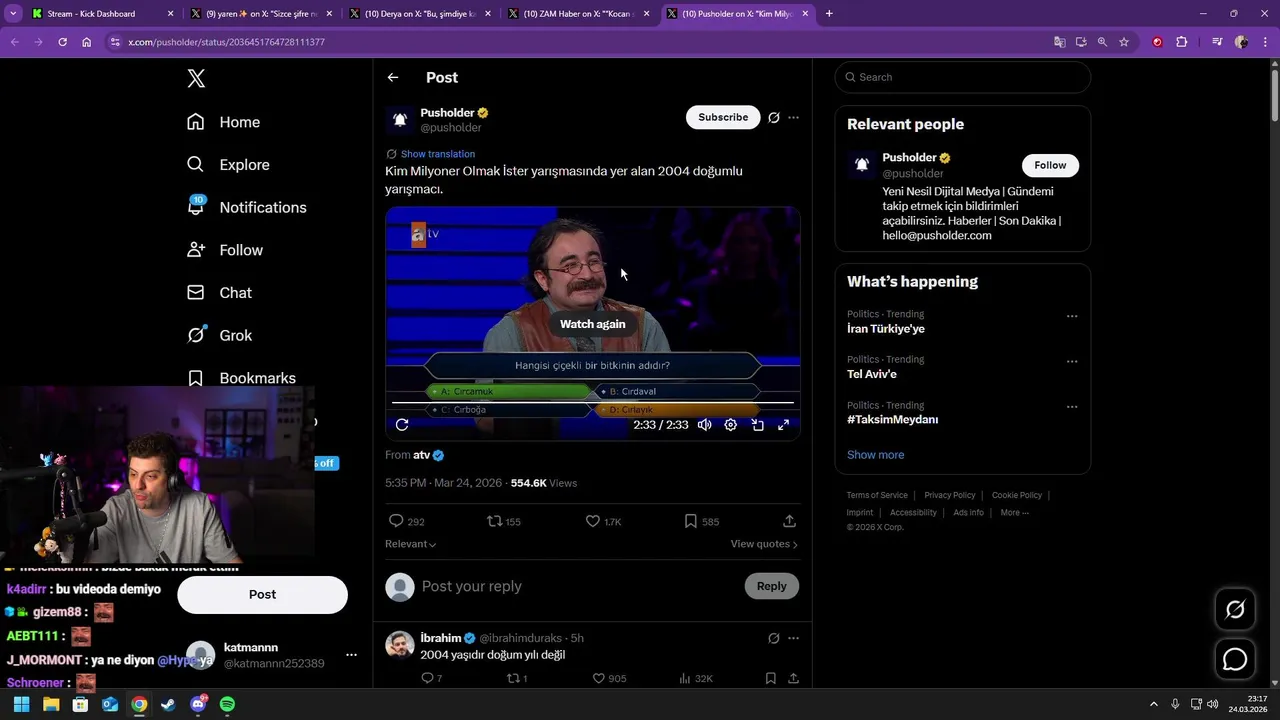Image resolution: width=1280 pixels, height=720 pixels.
Task: Show hidden tray icons chevron
Action: coord(1153,704)
